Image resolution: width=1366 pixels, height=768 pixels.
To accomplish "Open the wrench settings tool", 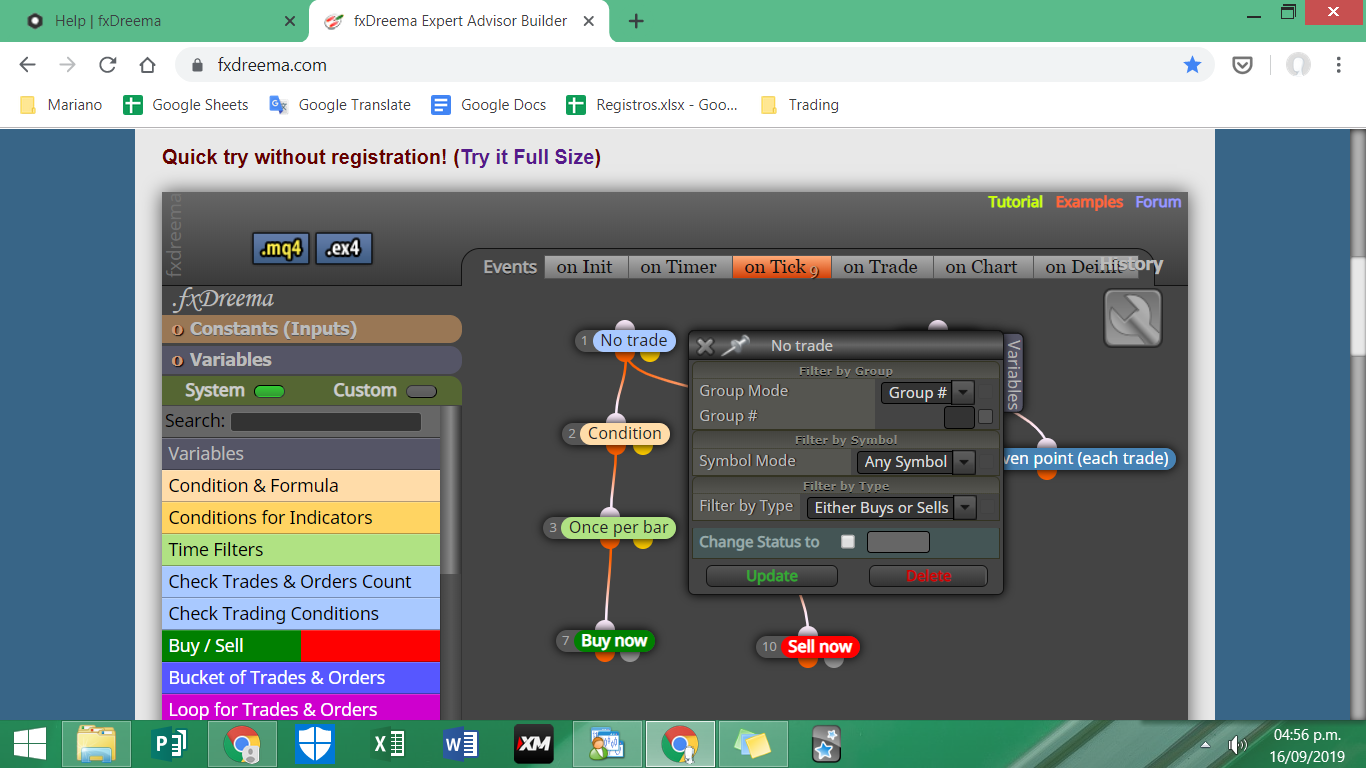I will coord(1133,318).
